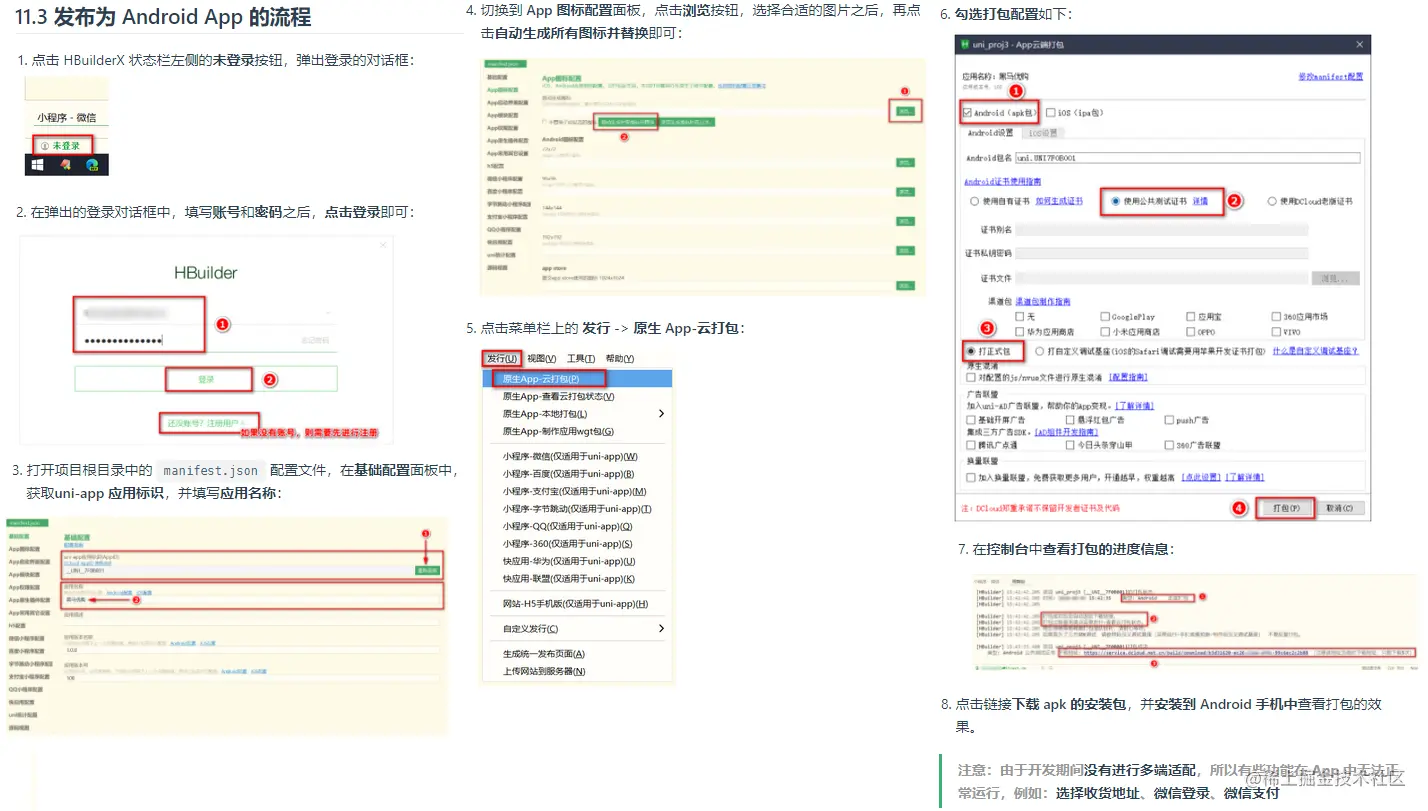The image size is (1428, 811).
Task: Open the manifest.json 基础配置 screenshot thumbnail
Action: (x=225, y=626)
